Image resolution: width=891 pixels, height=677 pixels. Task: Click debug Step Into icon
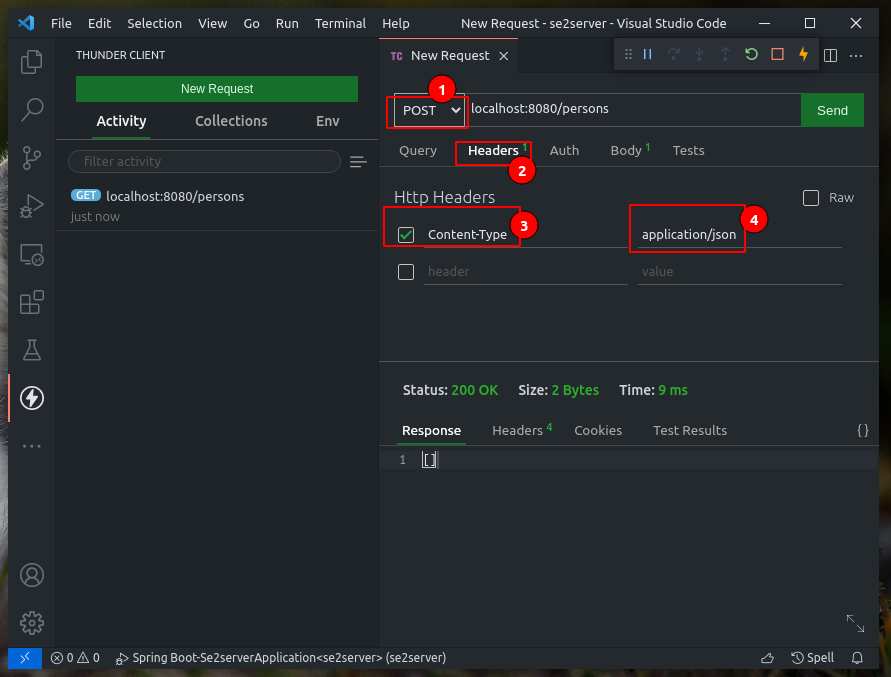(700, 54)
